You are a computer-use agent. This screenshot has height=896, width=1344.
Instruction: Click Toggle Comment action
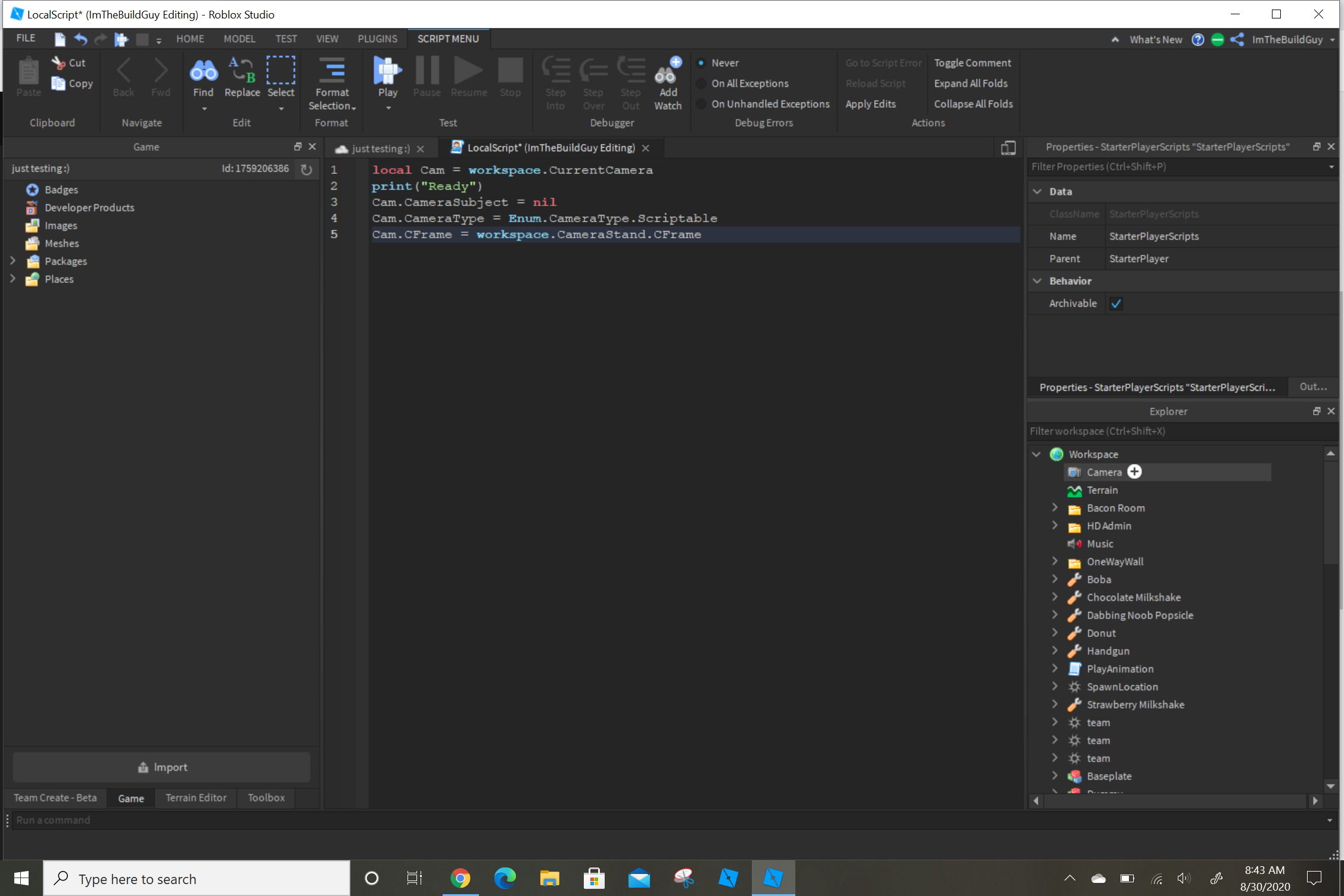(x=972, y=63)
